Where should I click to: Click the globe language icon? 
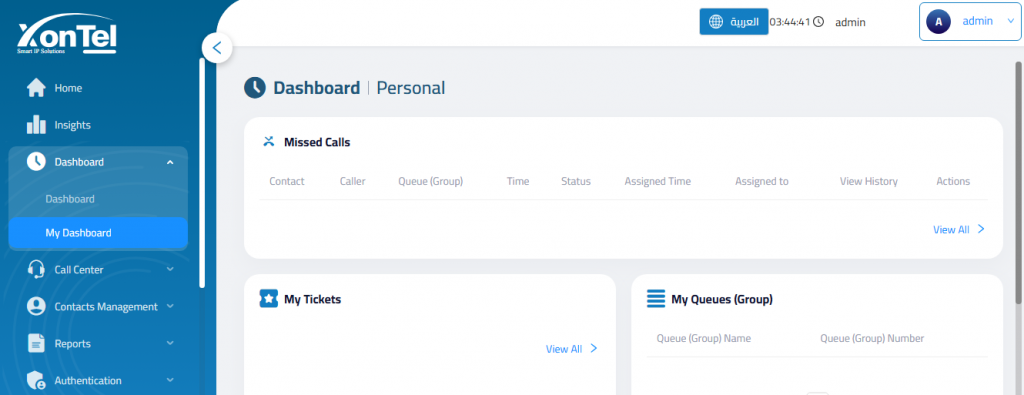716,22
